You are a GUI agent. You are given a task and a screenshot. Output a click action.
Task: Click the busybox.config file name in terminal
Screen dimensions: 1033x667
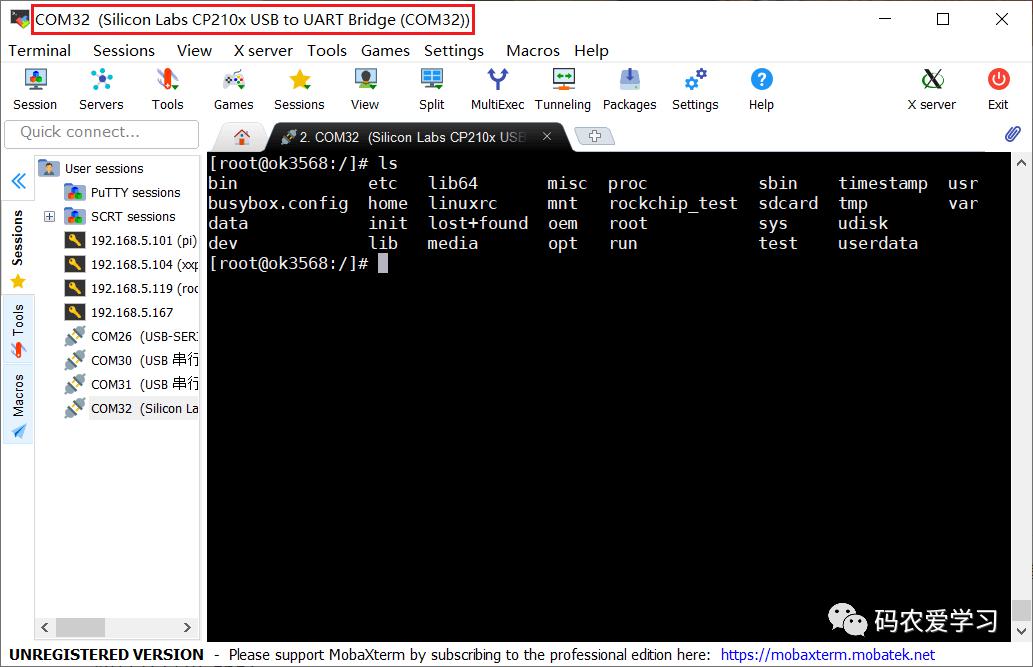278,203
